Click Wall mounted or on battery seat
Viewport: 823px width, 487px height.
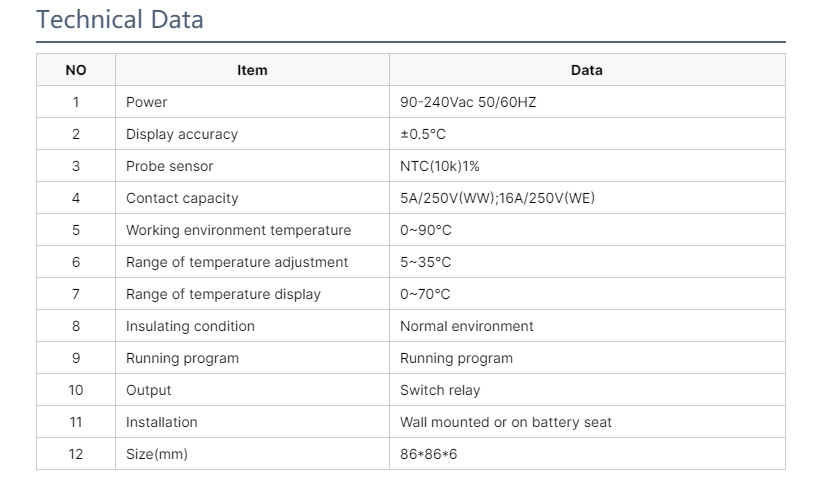(x=505, y=422)
